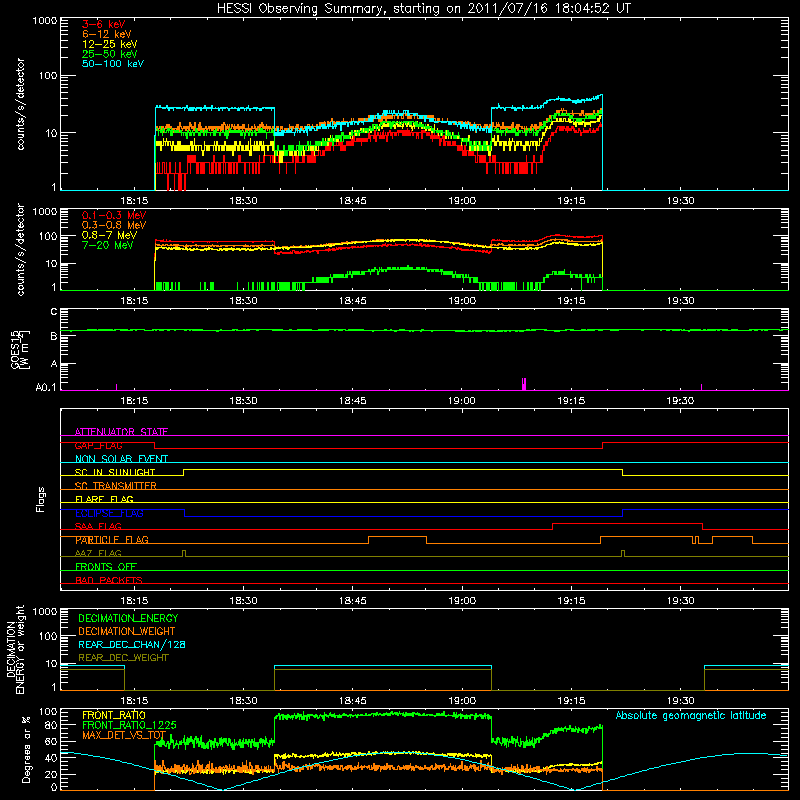Click the REAR_DEC_CHAN/128 legend entry

(132, 644)
